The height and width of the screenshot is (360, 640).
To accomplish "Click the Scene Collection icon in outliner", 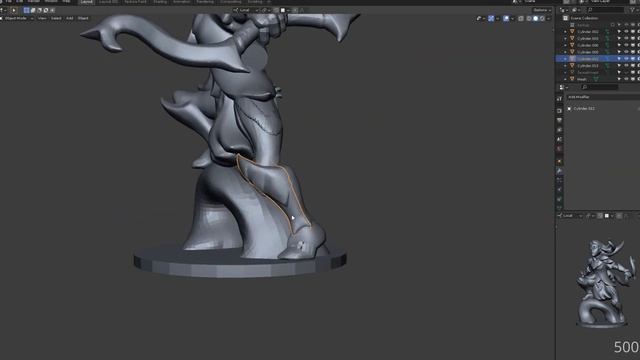I will pos(565,18).
